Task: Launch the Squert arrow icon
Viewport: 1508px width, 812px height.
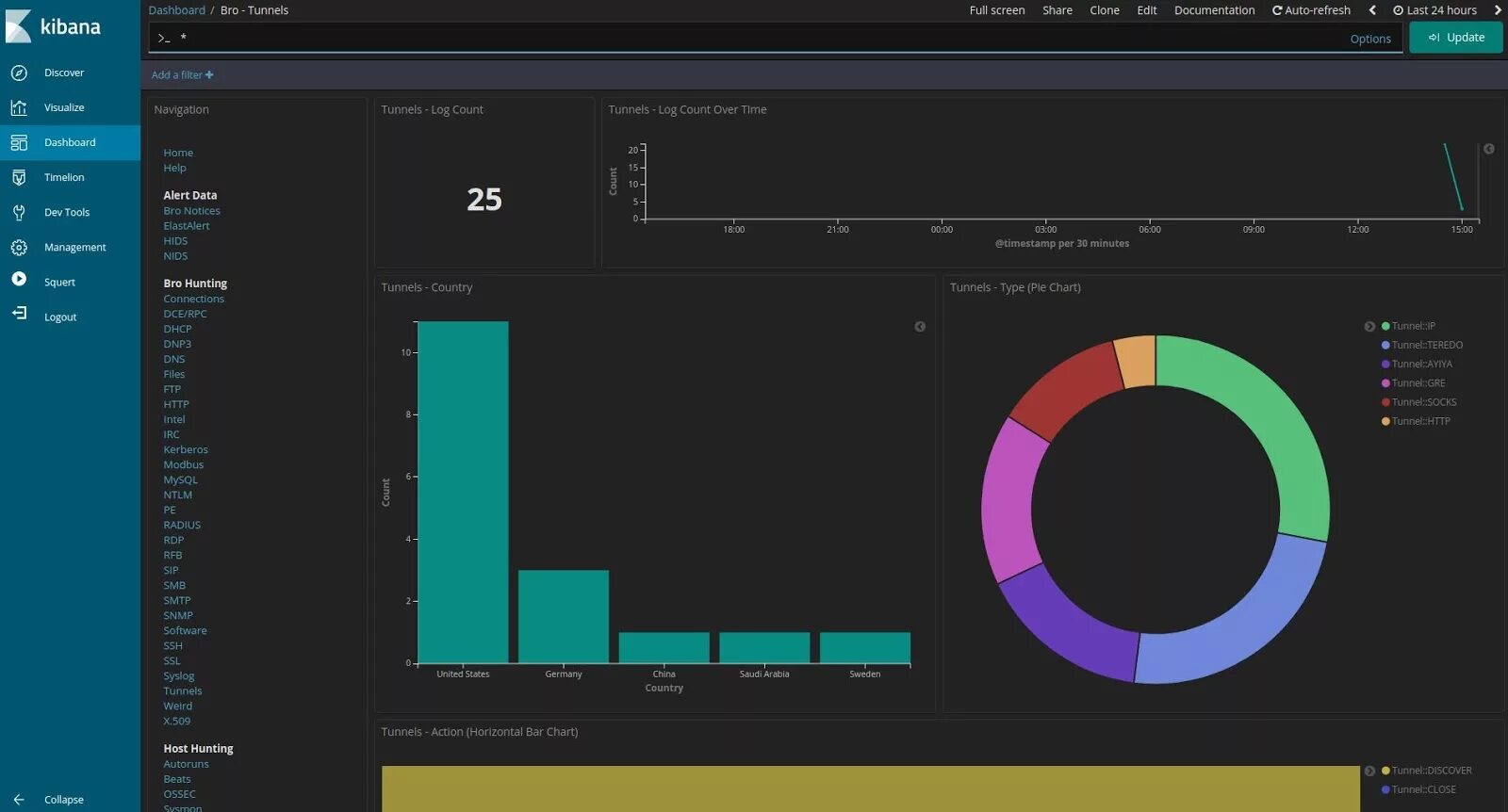Action: pyautogui.click(x=19, y=279)
